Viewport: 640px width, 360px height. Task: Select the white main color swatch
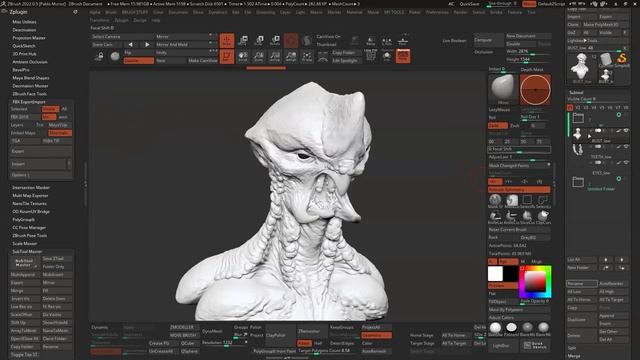(495, 273)
